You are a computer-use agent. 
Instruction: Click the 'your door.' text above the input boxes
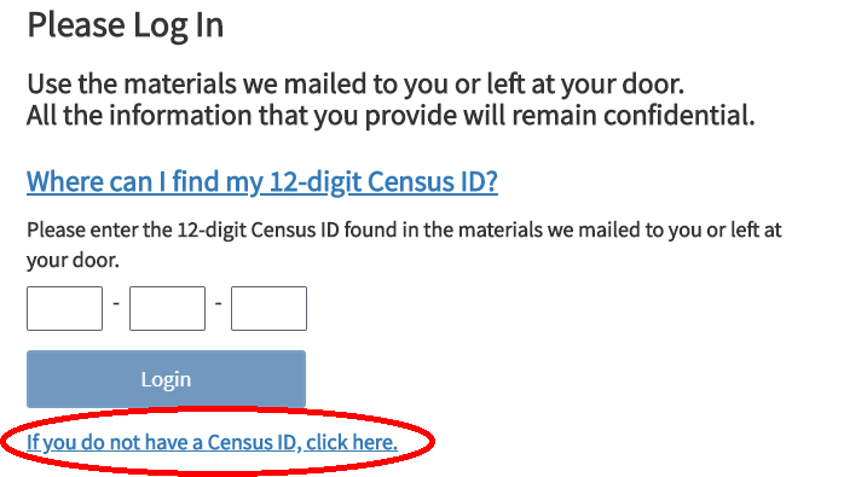pos(72,260)
